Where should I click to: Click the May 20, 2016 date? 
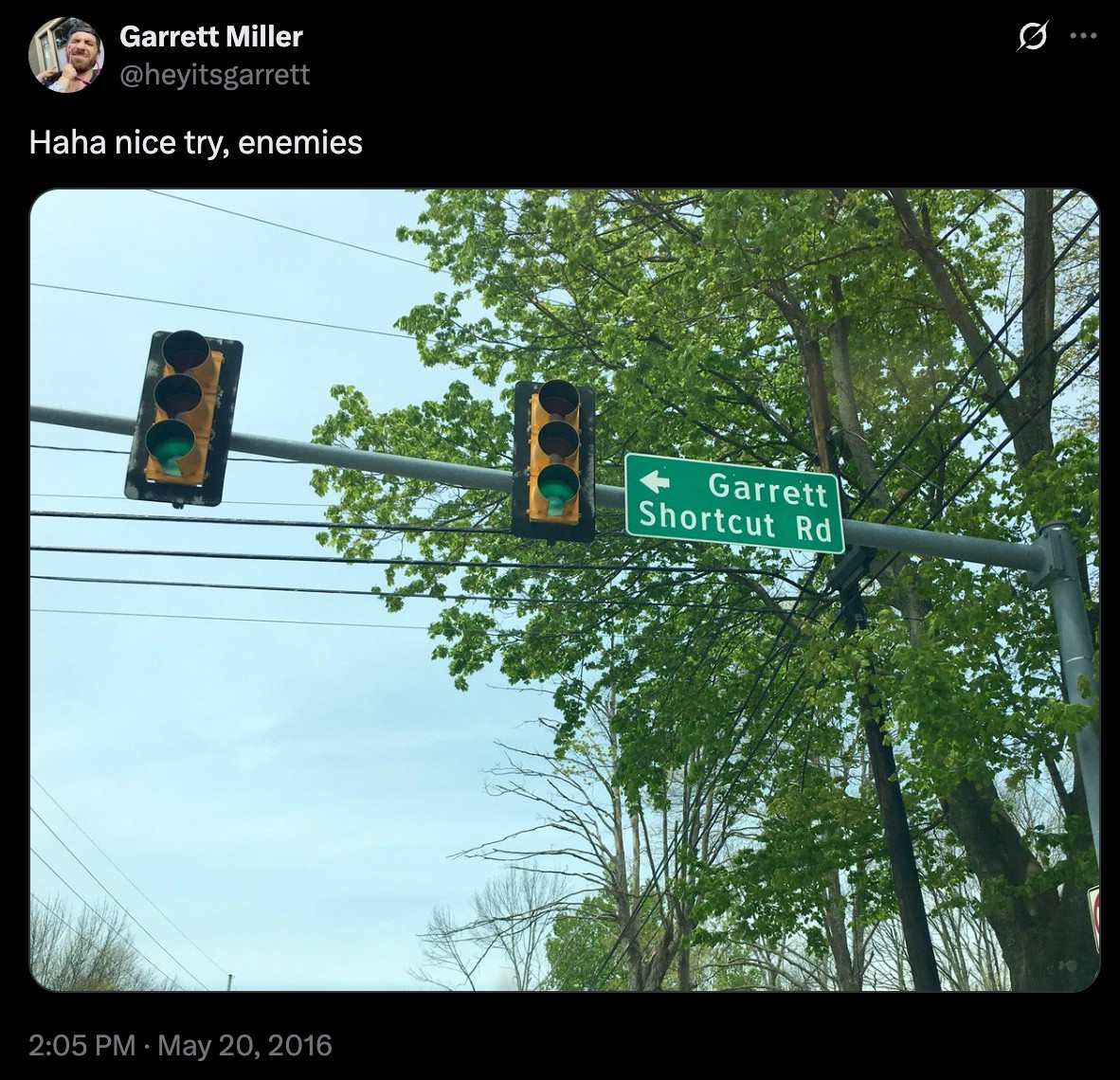pyautogui.click(x=244, y=1045)
